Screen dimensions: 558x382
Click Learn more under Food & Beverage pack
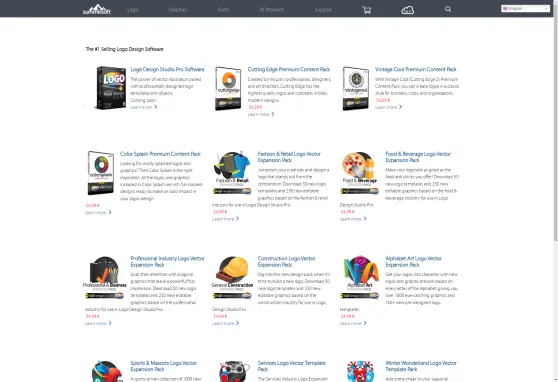click(353, 219)
